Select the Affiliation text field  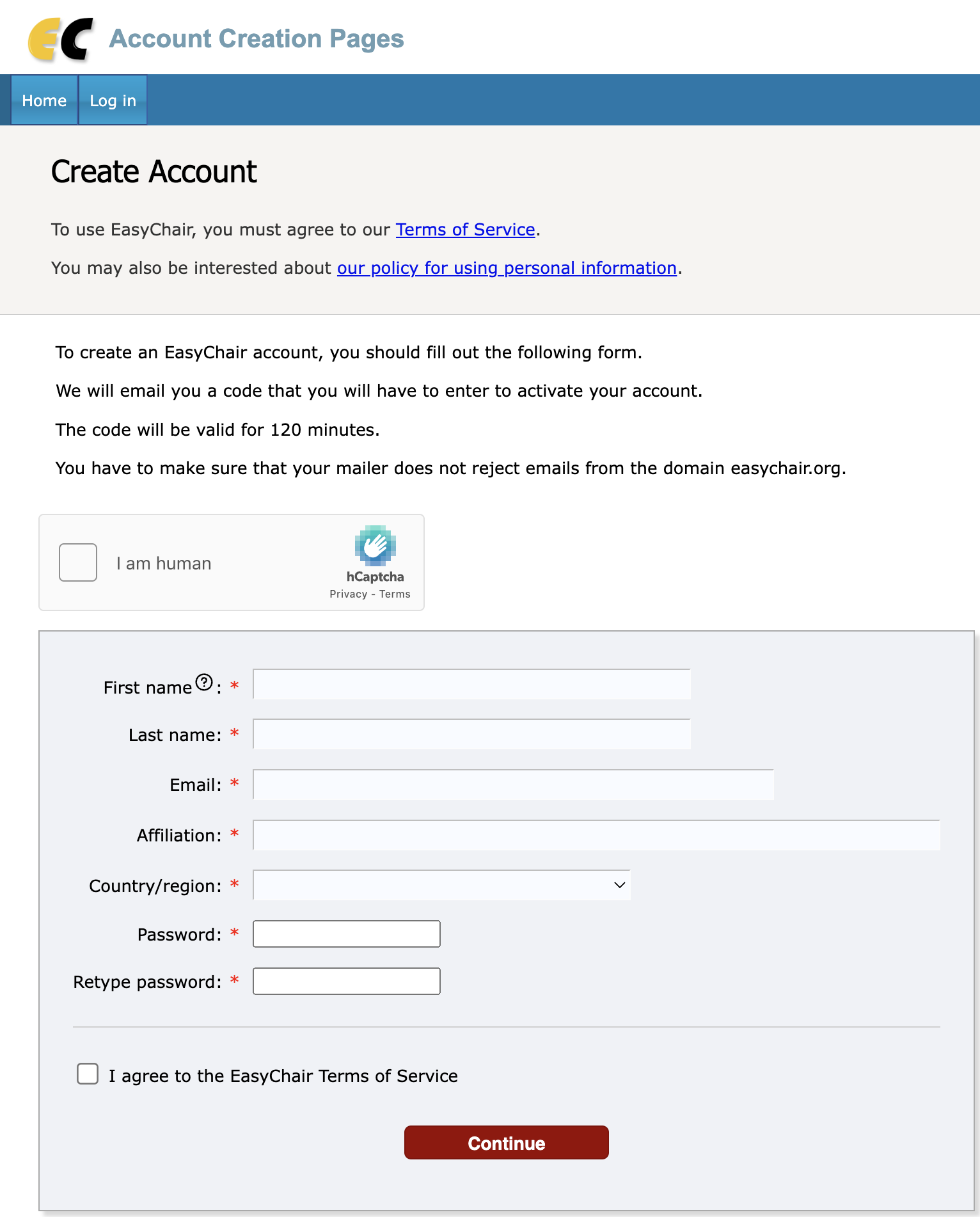click(596, 836)
